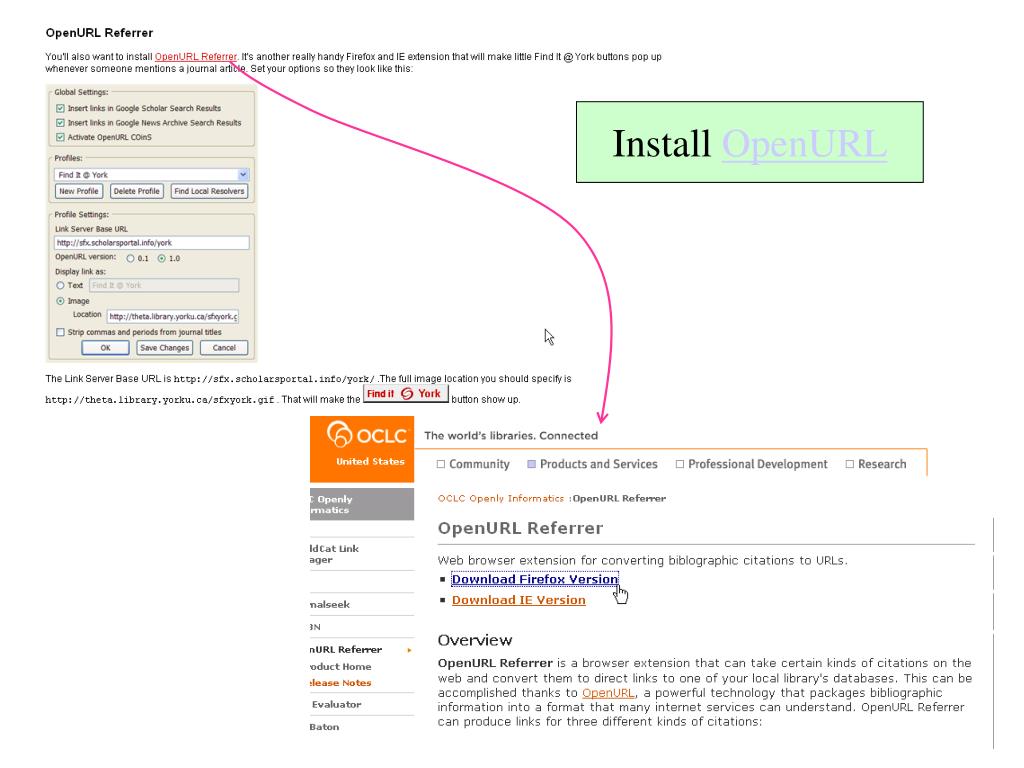The width and height of the screenshot is (1024, 768).
Task: Click the OpenURL link in the green Install box
Action: [804, 144]
